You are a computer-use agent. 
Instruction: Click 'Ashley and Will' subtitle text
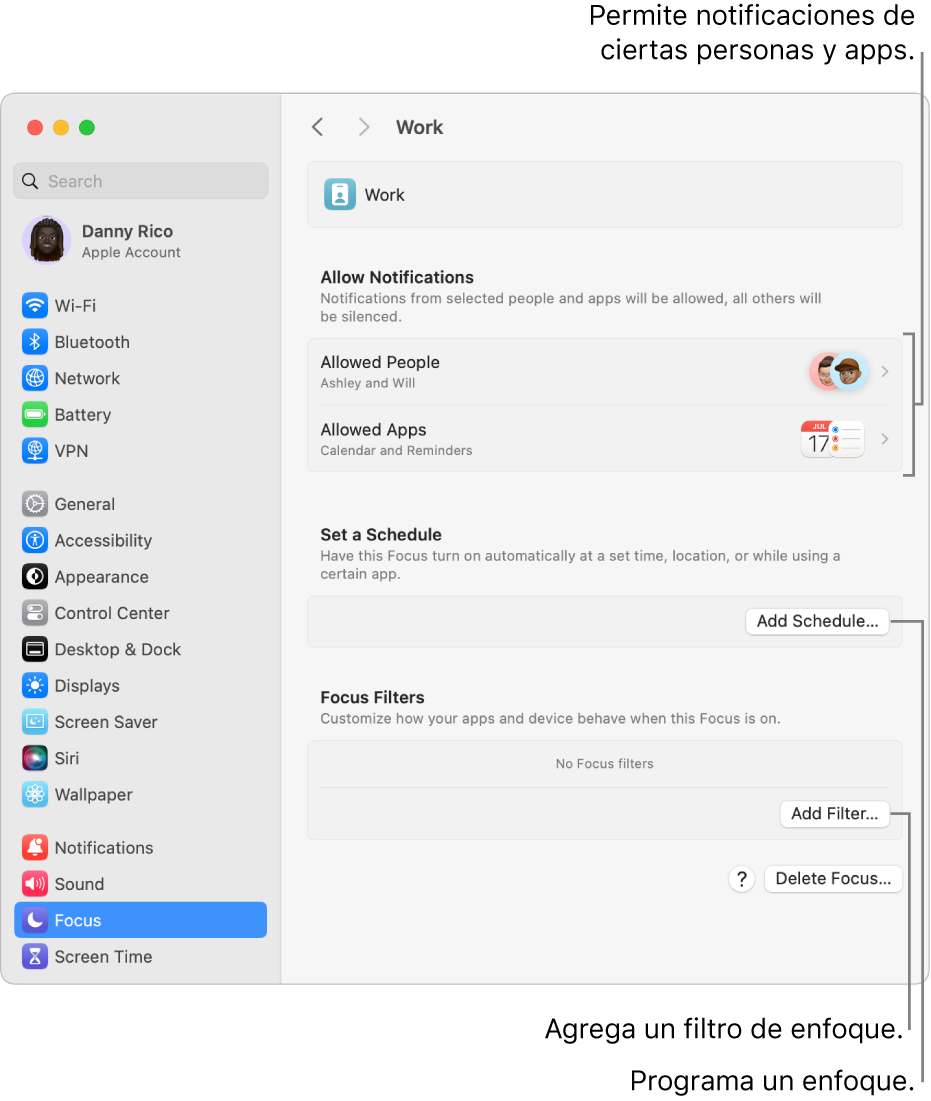pos(367,383)
